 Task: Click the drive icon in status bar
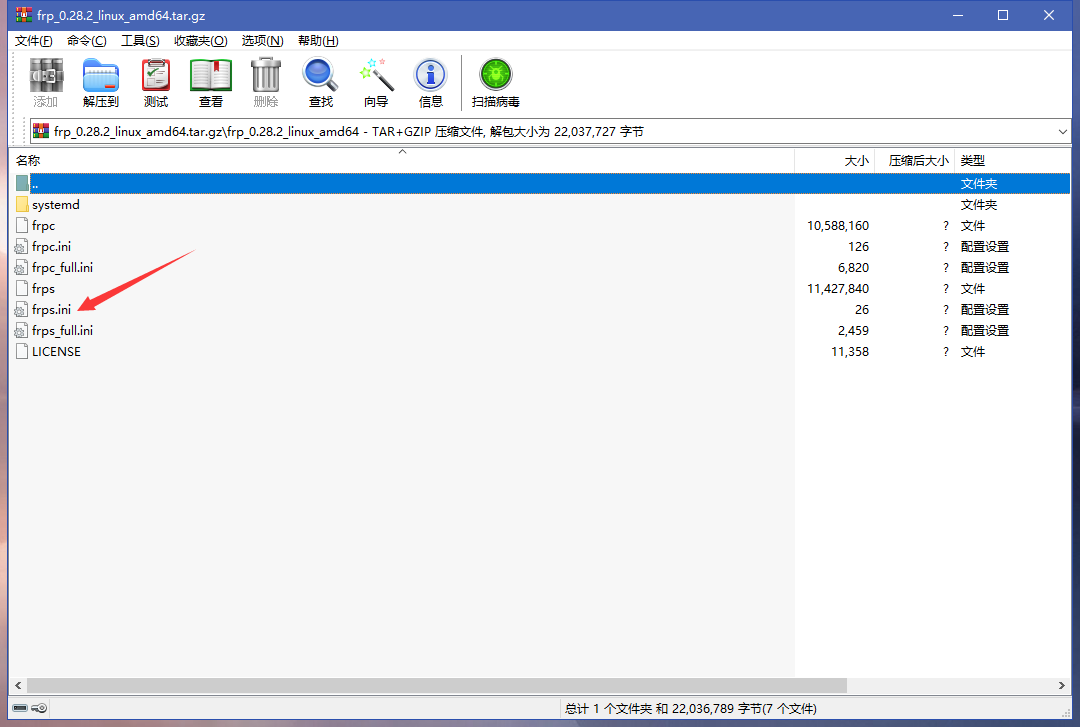20,708
